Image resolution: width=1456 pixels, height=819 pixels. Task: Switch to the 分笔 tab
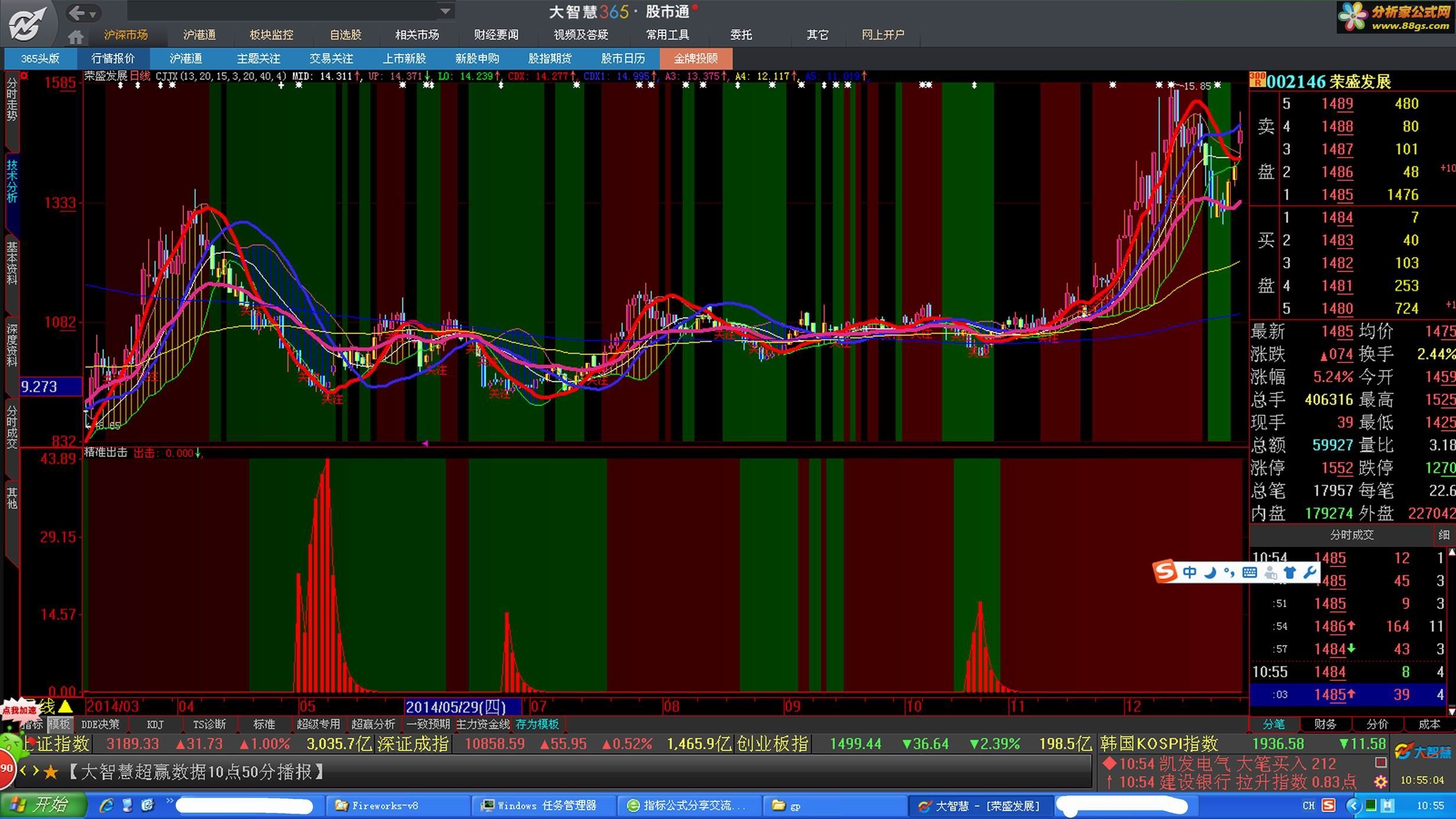click(1274, 724)
